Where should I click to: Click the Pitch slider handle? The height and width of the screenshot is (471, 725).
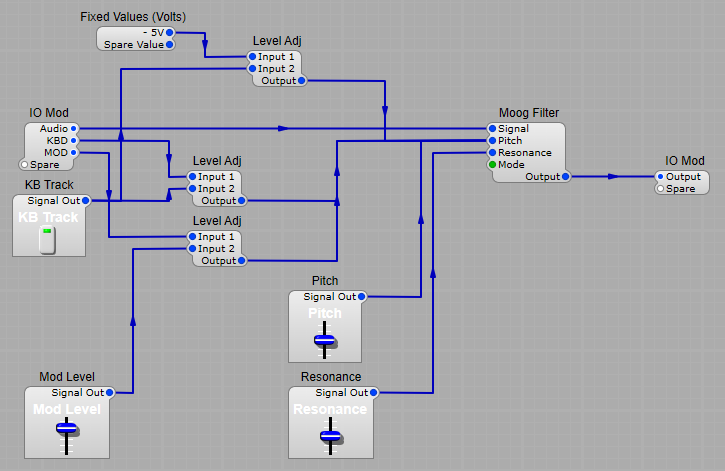click(x=324, y=340)
